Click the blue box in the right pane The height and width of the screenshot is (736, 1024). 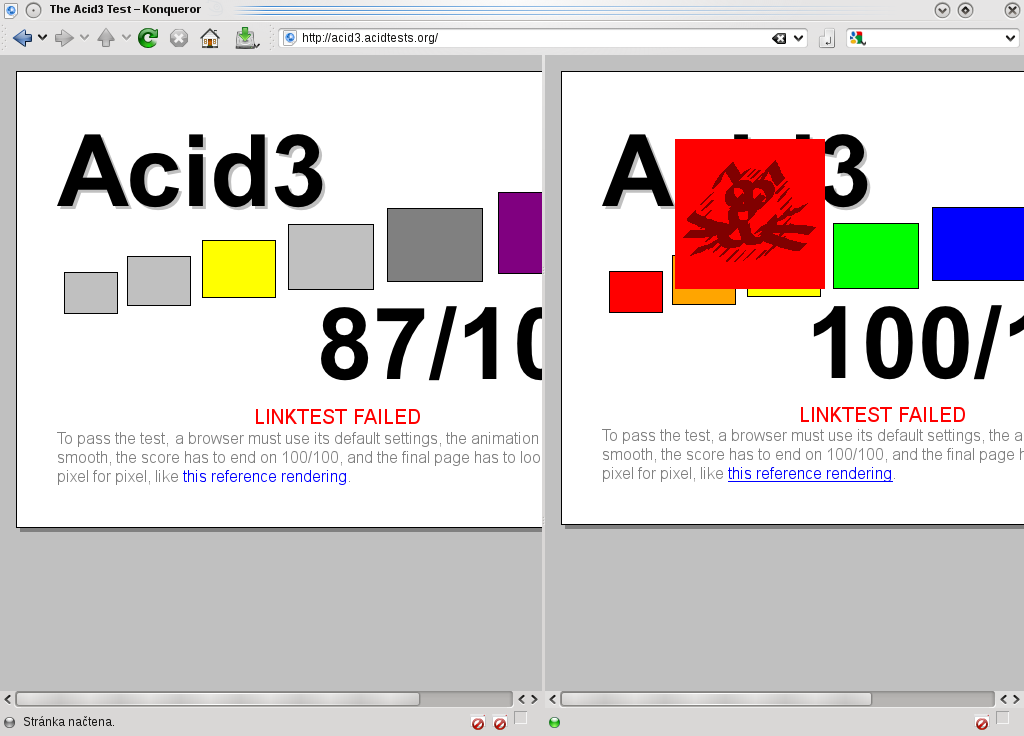(x=978, y=244)
